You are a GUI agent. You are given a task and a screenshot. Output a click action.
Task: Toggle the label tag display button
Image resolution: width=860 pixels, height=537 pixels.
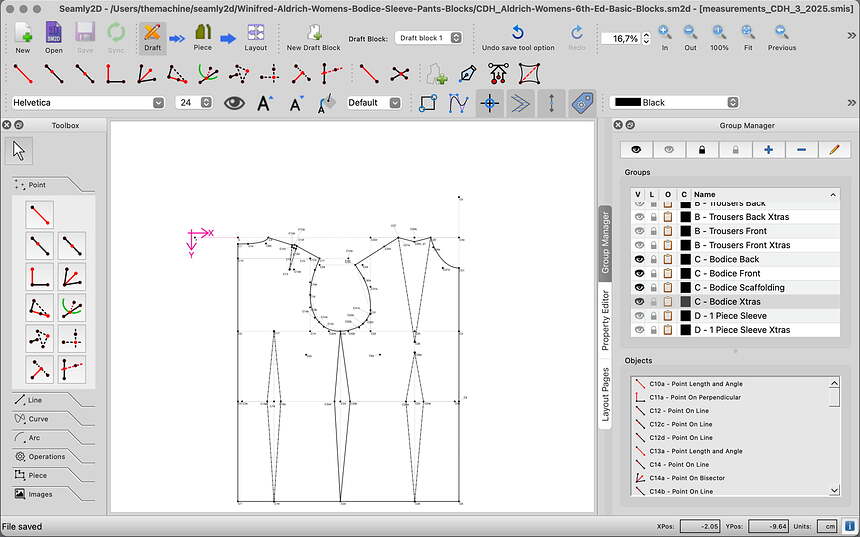pyautogui.click(x=582, y=103)
